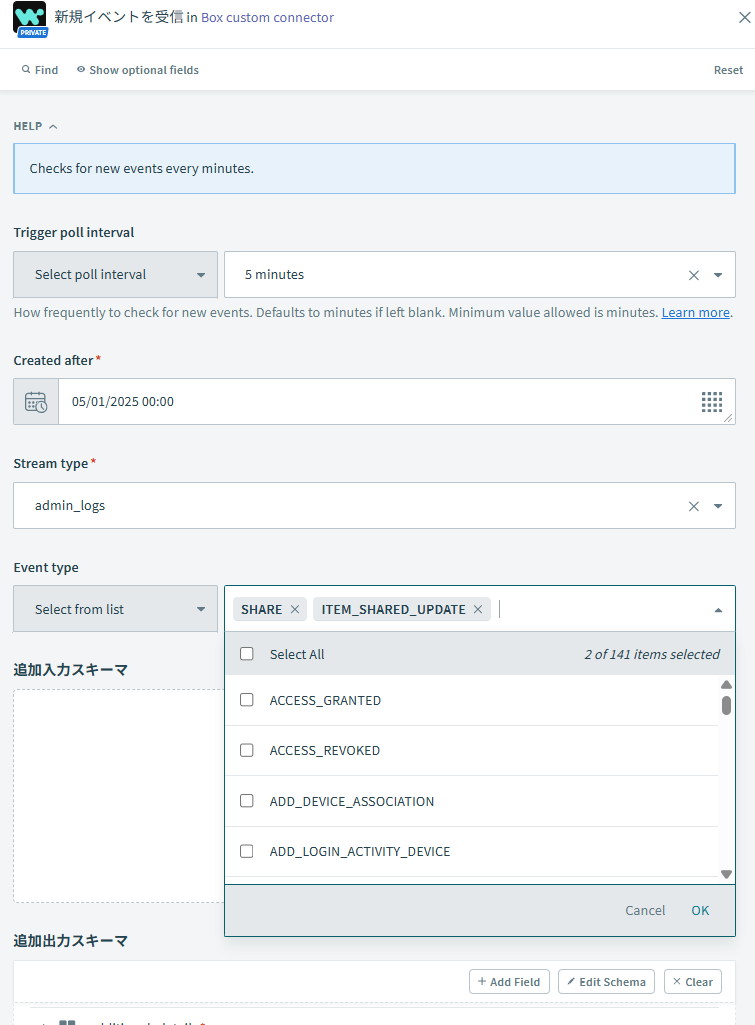Viewport: 755px width, 1025px height.
Task: Clear the 5 minutes poll interval value
Action: point(694,275)
